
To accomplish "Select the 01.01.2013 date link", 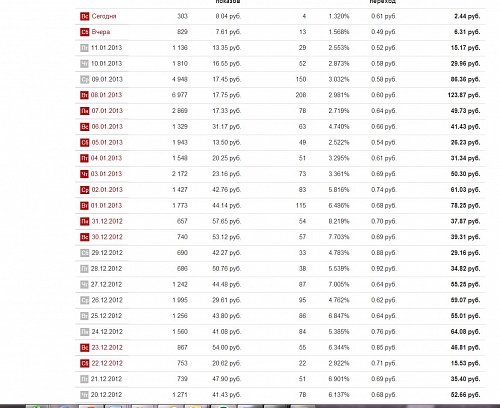I will click(x=106, y=206).
